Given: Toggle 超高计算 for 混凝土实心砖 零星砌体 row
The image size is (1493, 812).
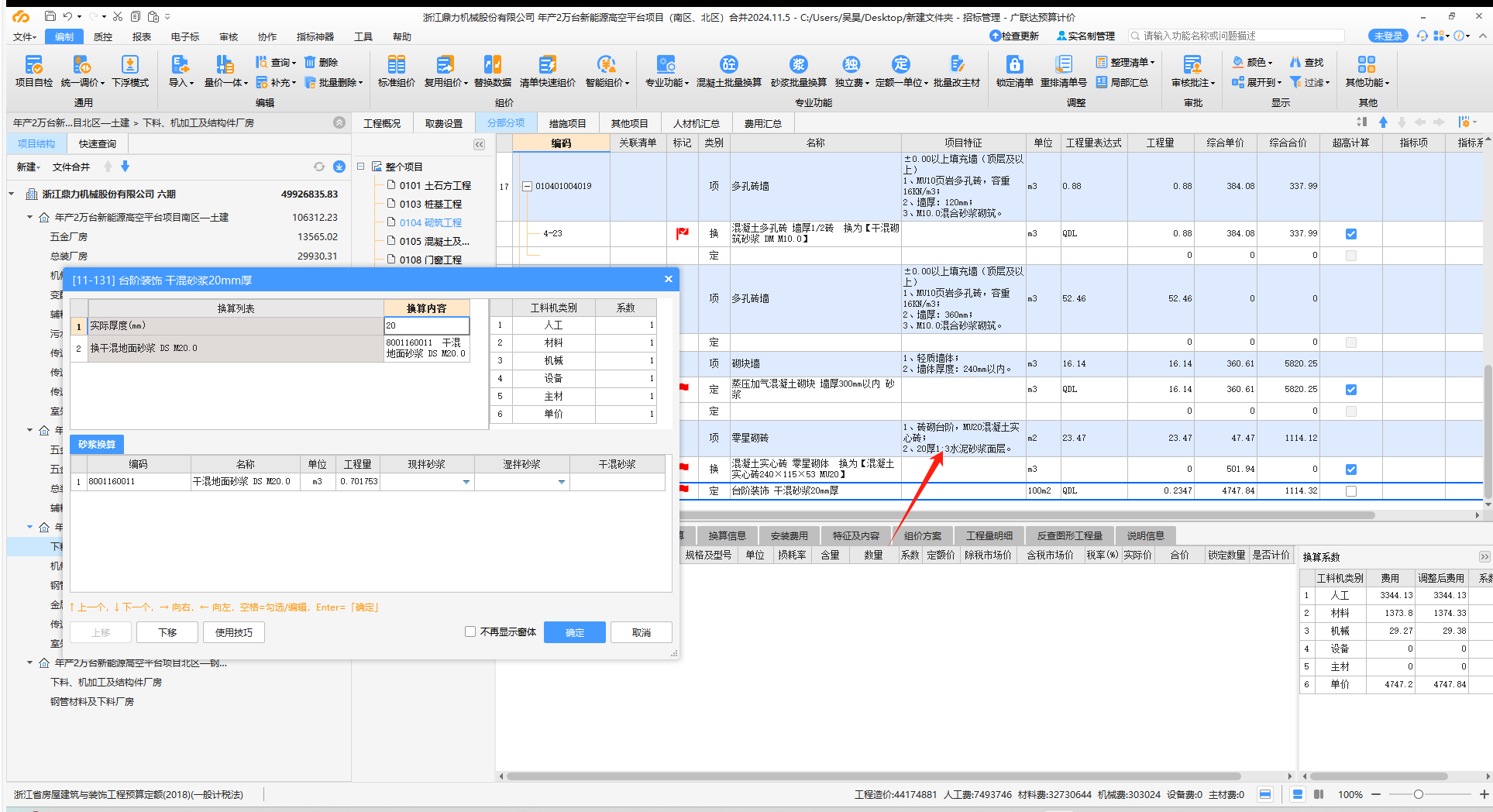Looking at the screenshot, I should pyautogui.click(x=1351, y=469).
